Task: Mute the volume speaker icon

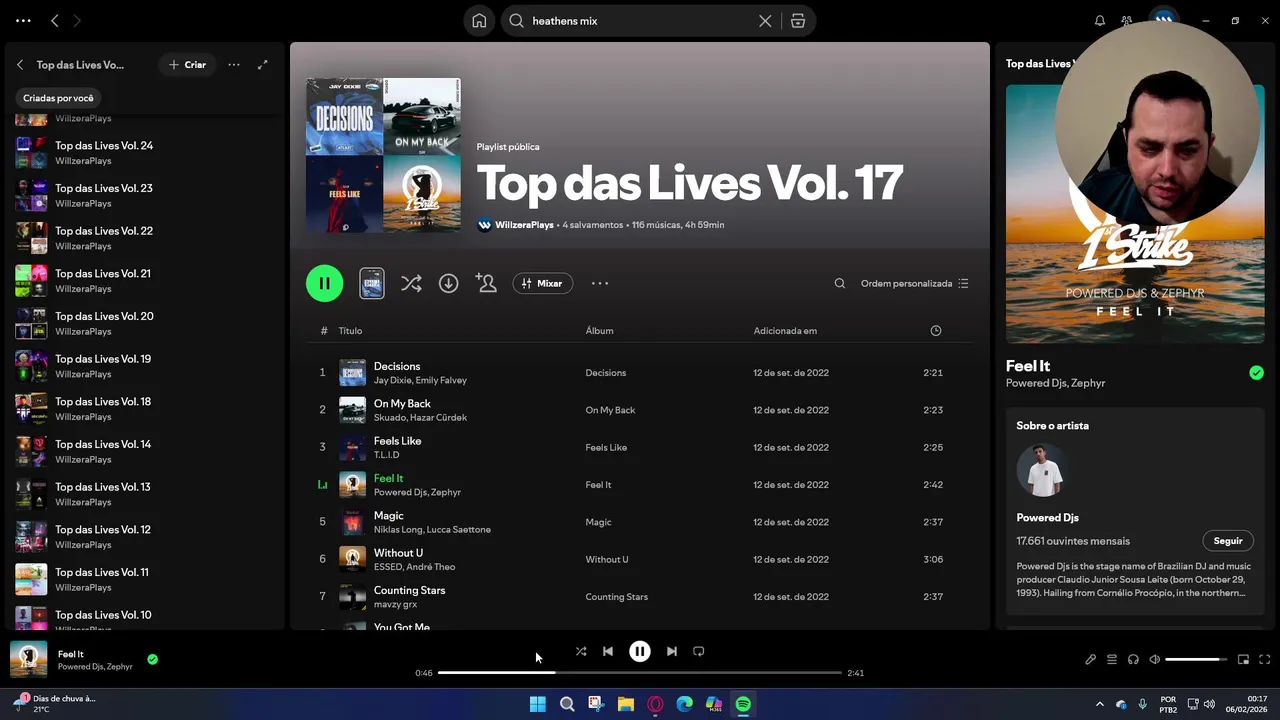Action: (x=1155, y=659)
